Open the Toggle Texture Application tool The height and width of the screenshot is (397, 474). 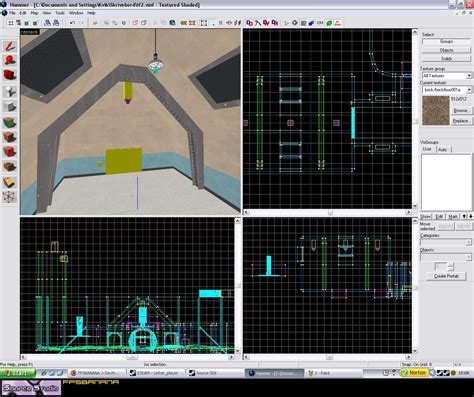click(x=10, y=122)
